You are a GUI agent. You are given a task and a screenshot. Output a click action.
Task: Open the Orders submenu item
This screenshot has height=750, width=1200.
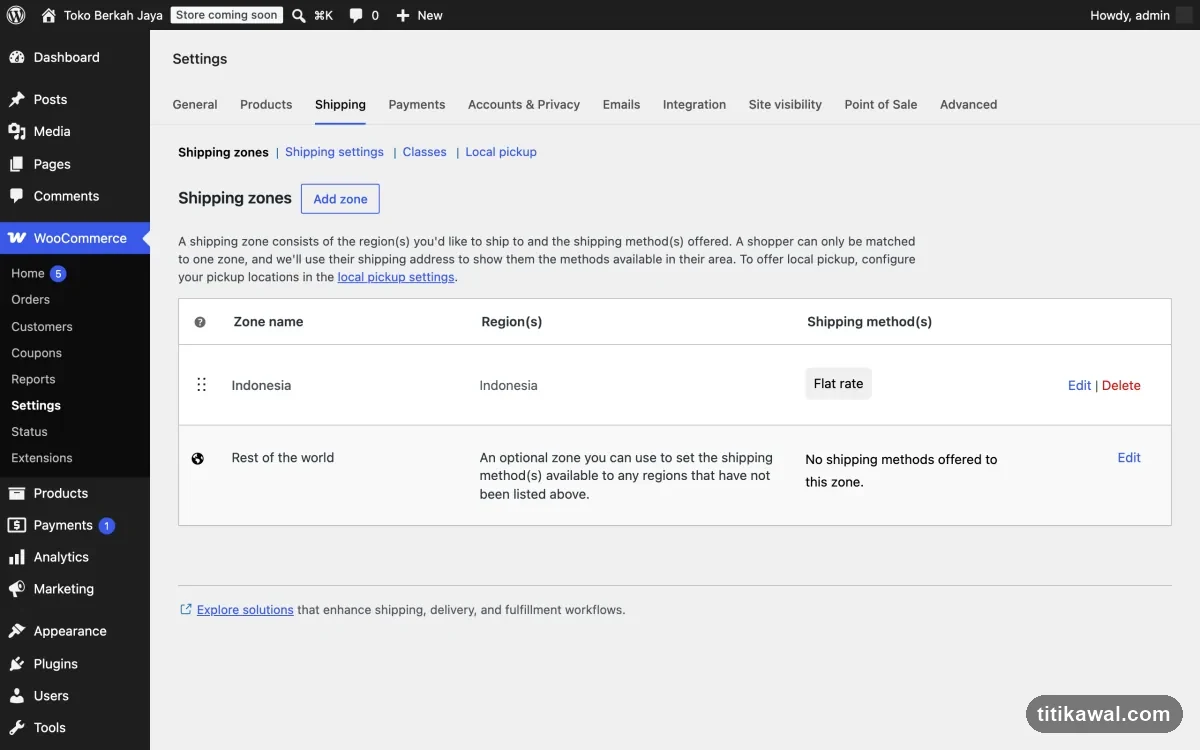(30, 299)
